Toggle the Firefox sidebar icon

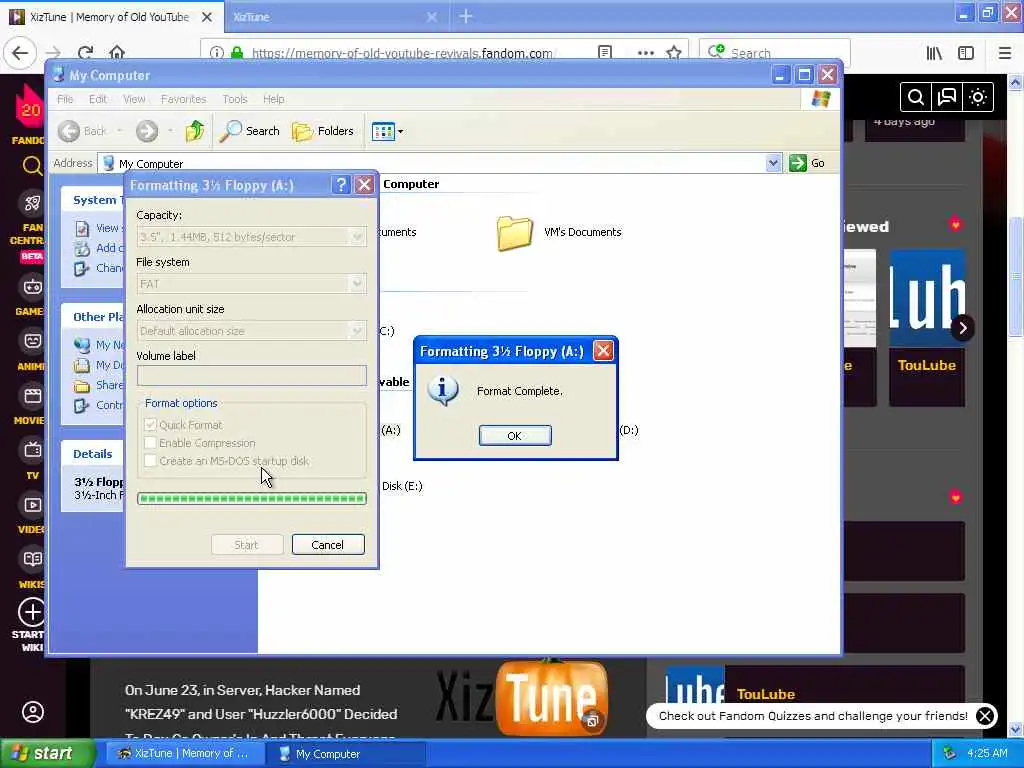[966, 53]
